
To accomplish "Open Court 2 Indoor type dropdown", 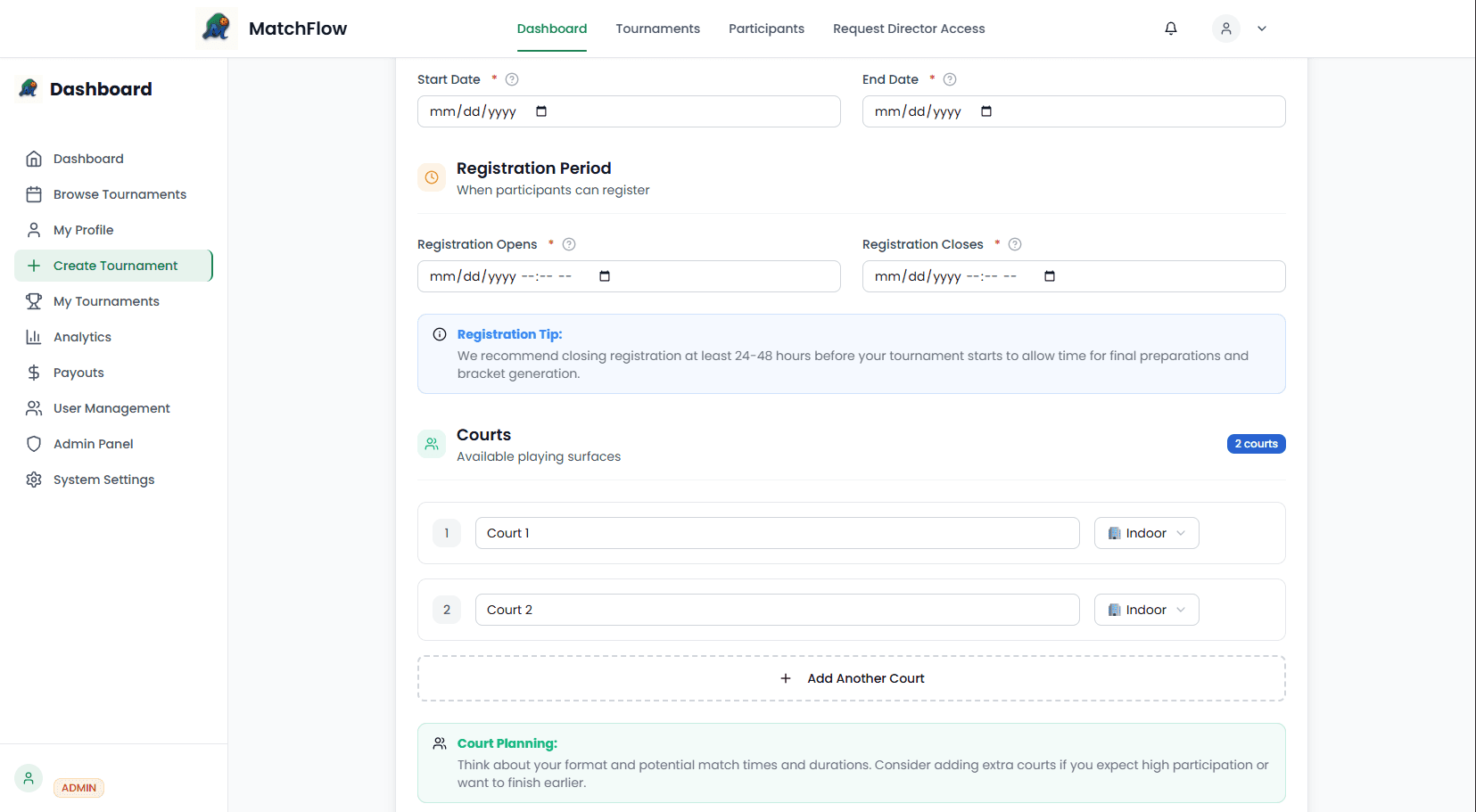I will point(1146,610).
